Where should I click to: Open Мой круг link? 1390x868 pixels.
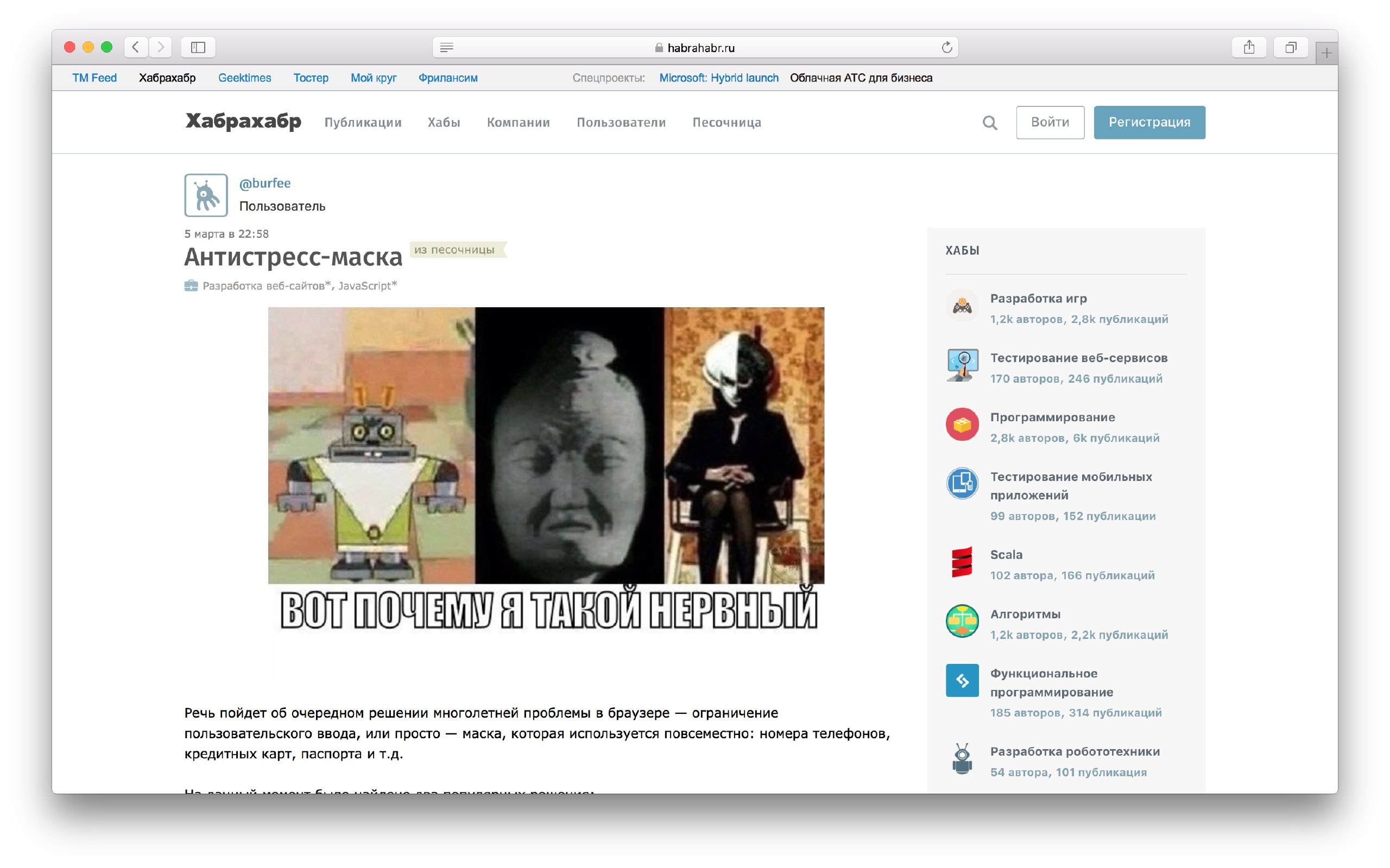(x=373, y=78)
